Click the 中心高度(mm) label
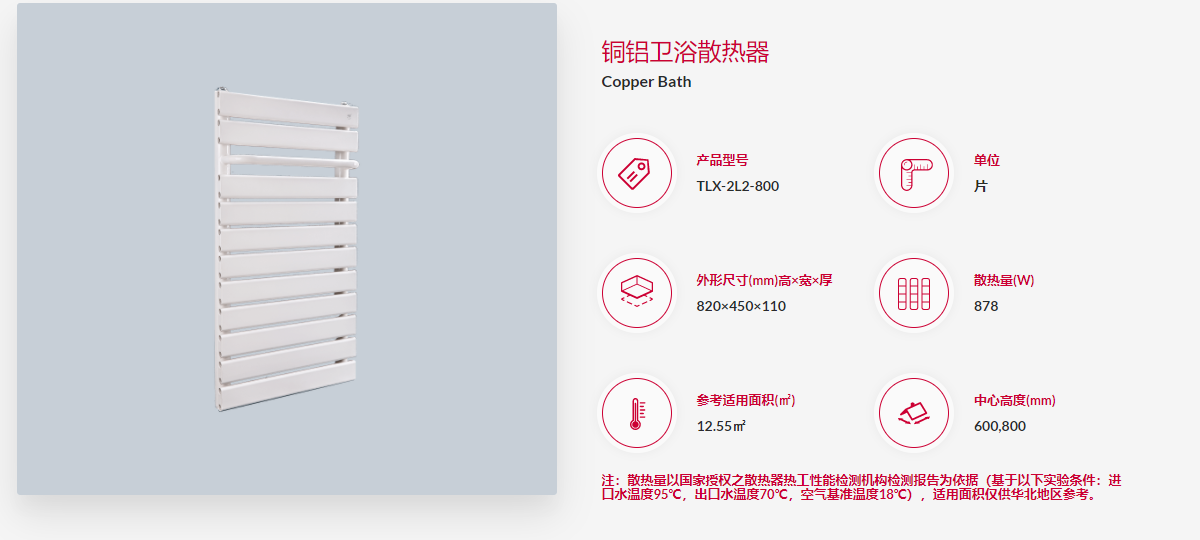 click(x=1015, y=400)
